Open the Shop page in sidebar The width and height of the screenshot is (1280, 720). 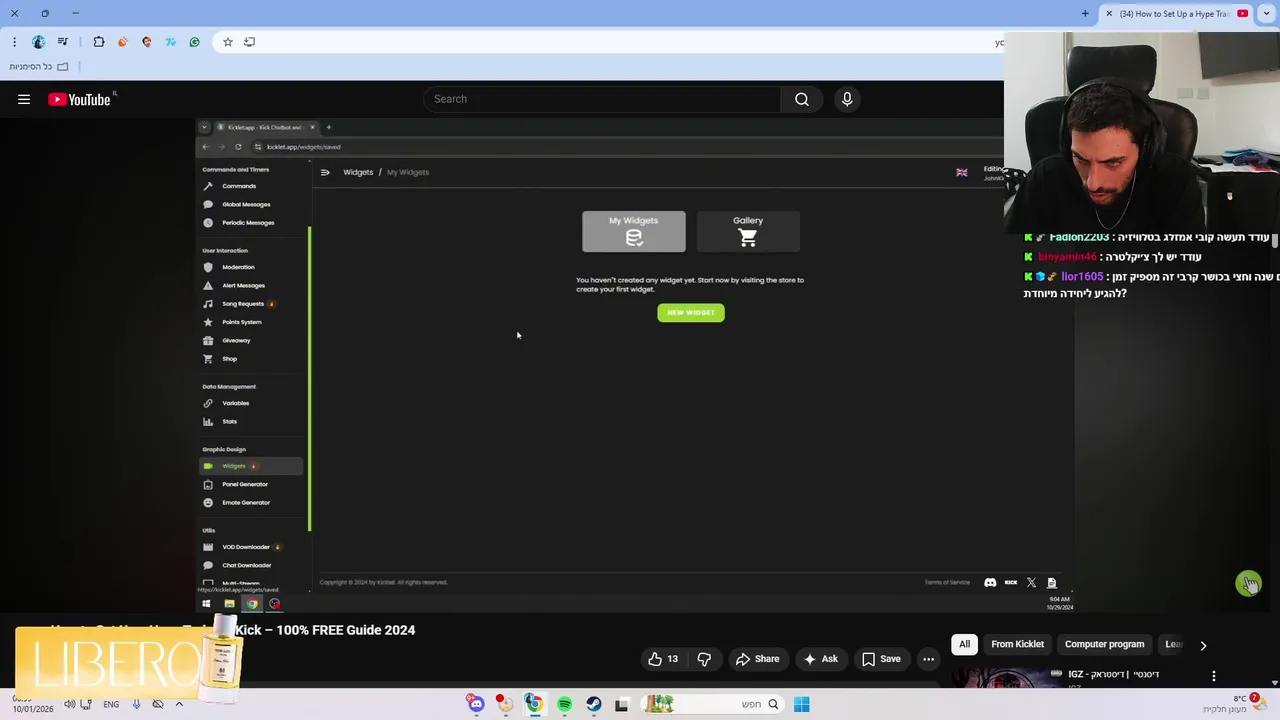(252, 358)
